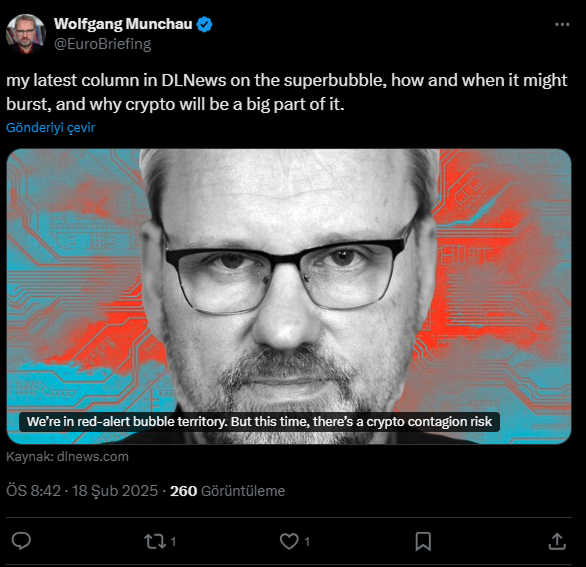This screenshot has height=567, width=586.
Task: Open the Kaynak: dlnews.com source link
Action: (67, 457)
